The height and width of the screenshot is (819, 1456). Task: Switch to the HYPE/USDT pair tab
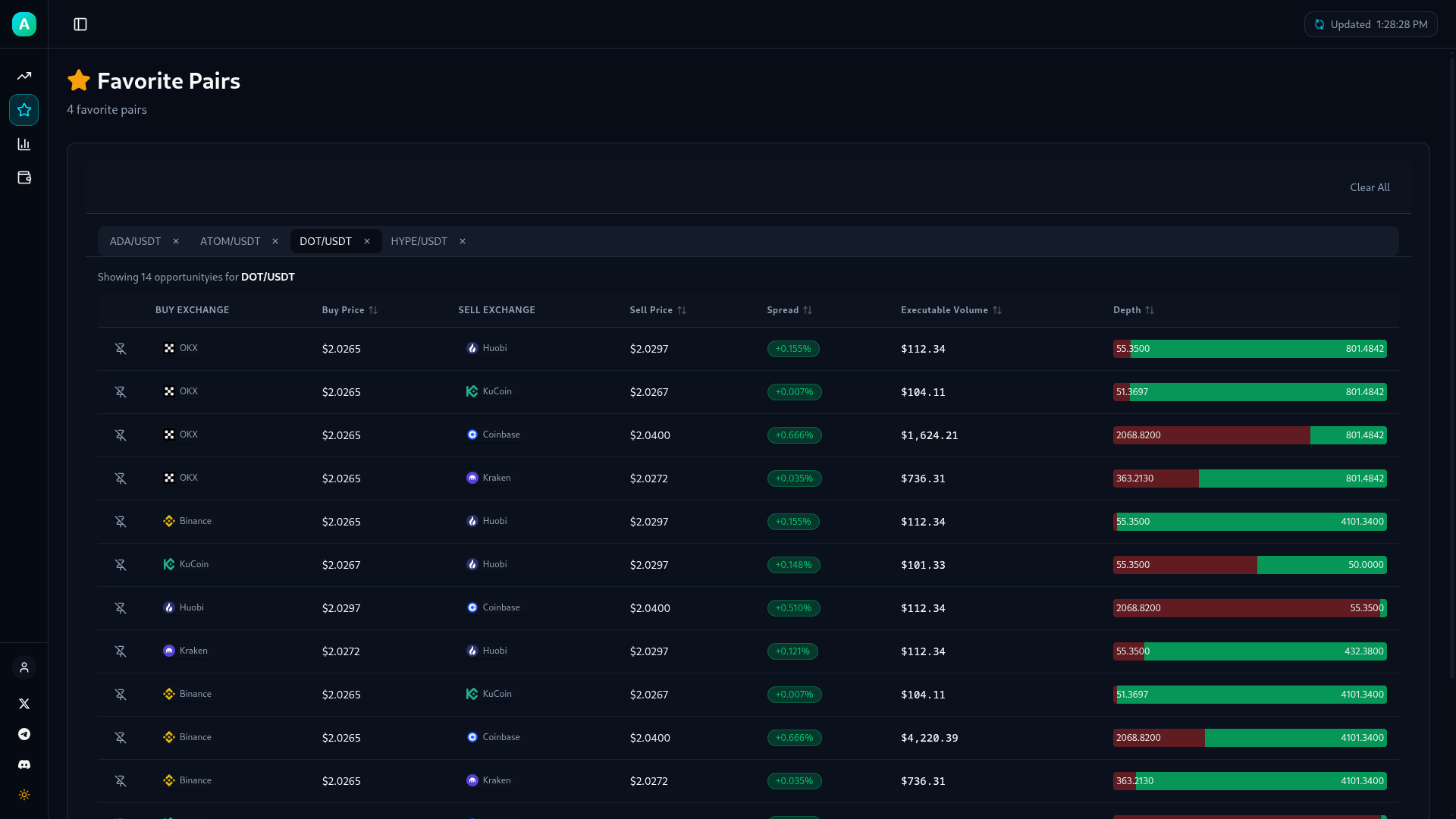point(419,241)
